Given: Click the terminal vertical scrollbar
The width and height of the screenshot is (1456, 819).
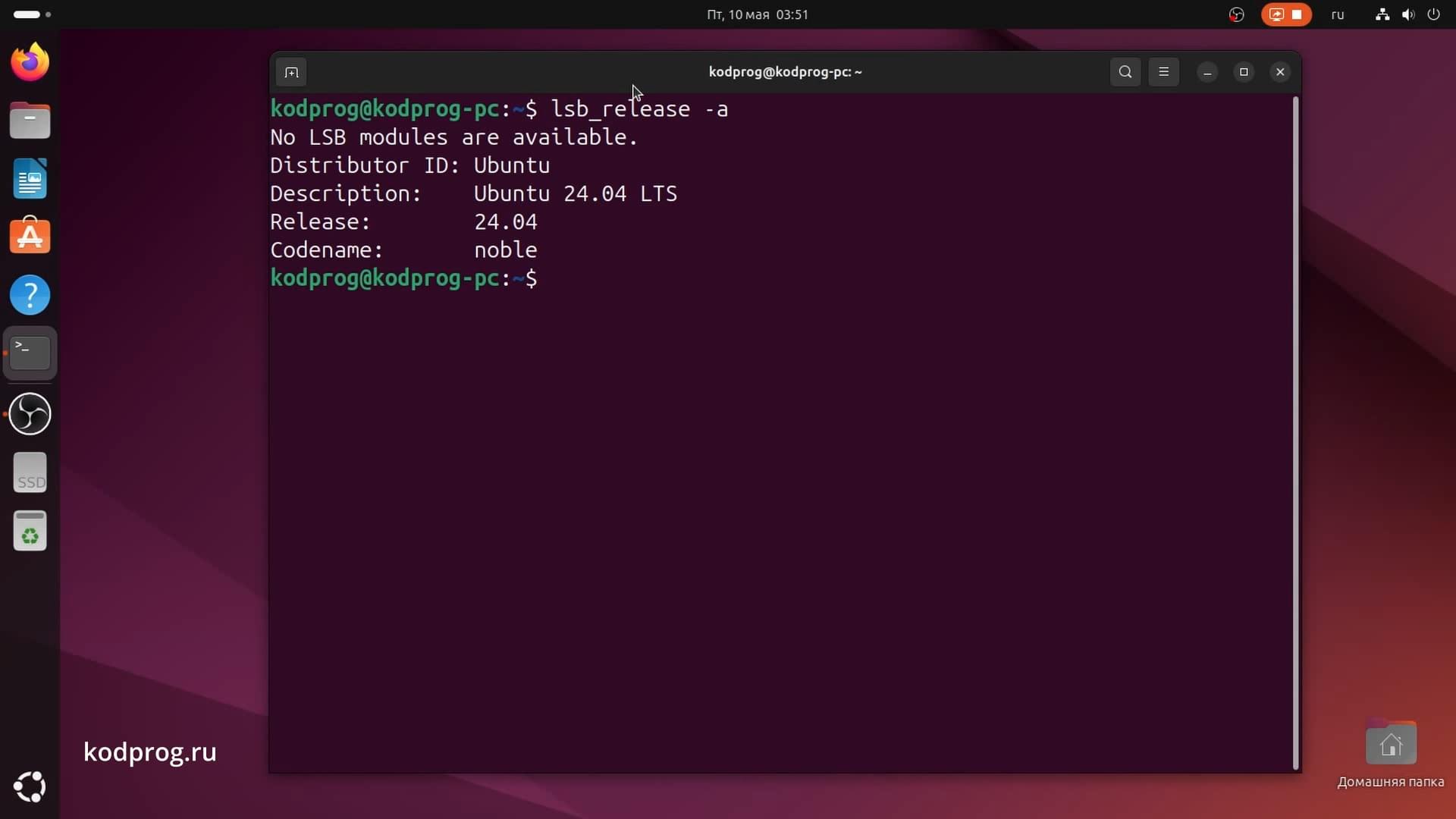Looking at the screenshot, I should pos(1295,432).
